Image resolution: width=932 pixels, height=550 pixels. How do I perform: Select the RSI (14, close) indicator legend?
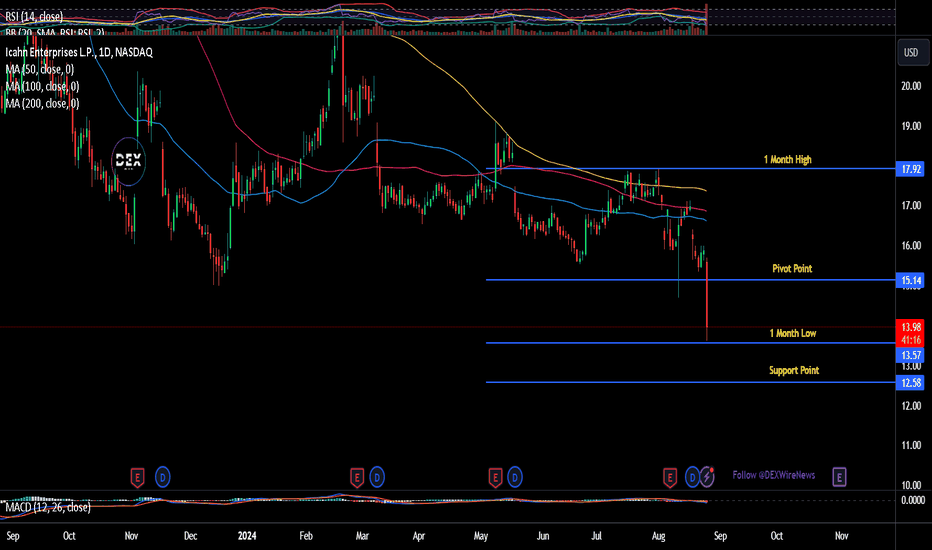[34, 17]
